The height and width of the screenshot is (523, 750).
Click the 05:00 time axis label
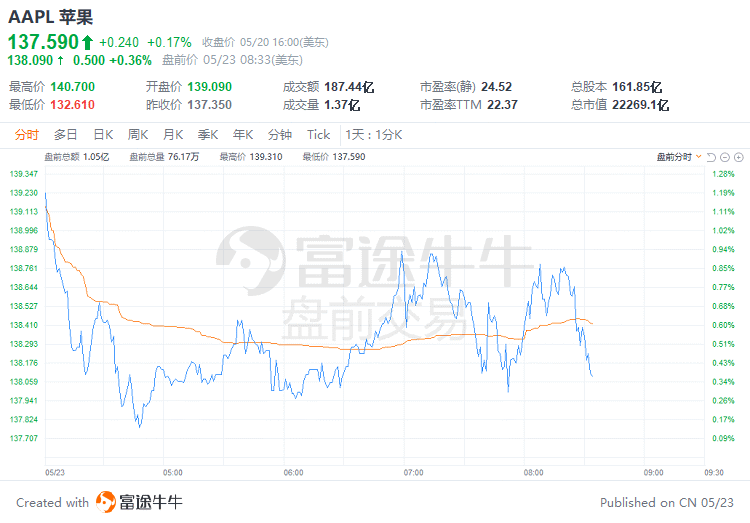pyautogui.click(x=173, y=473)
